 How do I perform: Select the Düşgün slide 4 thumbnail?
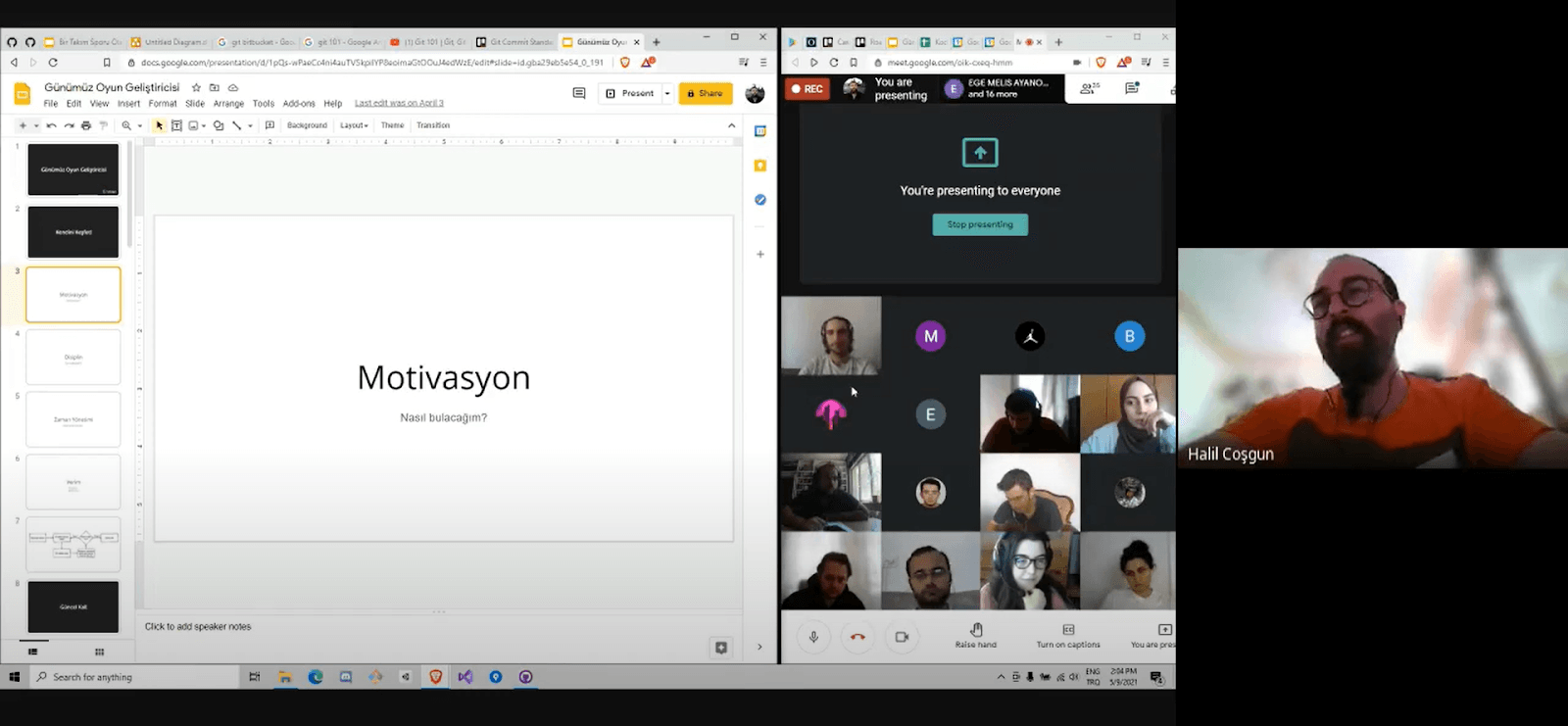73,357
